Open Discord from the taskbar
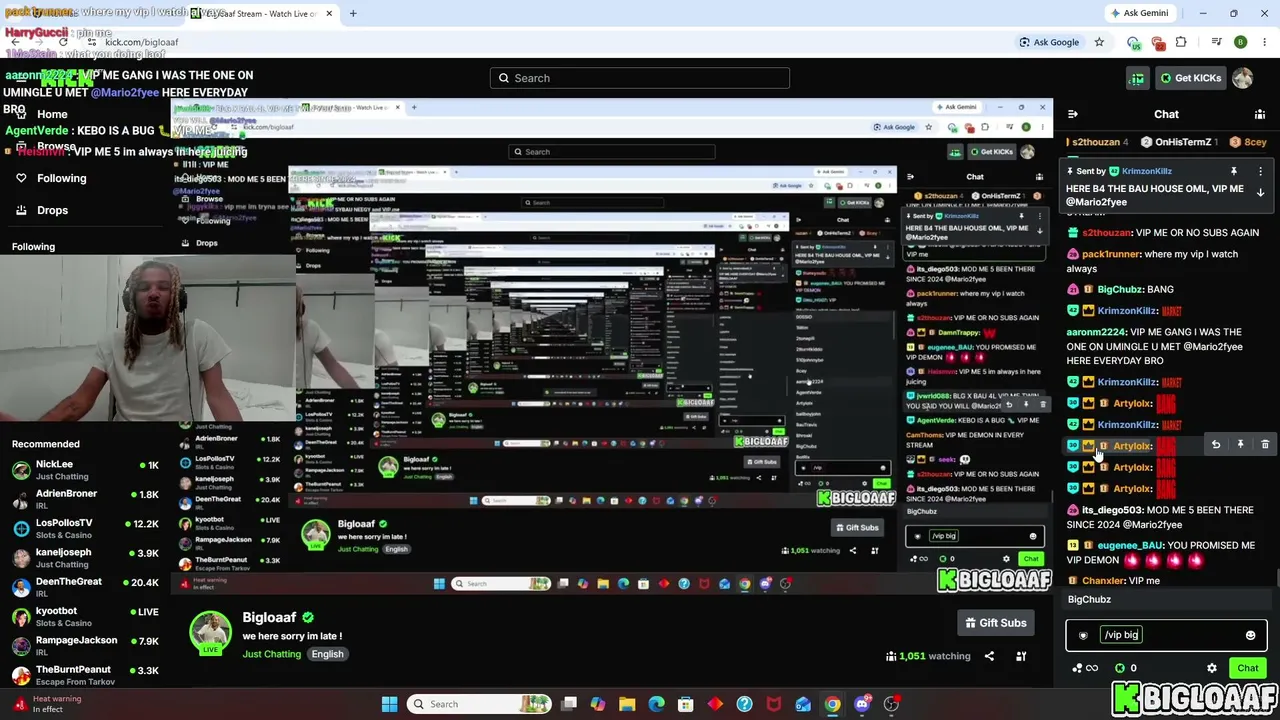The width and height of the screenshot is (1280, 720). coord(862,704)
